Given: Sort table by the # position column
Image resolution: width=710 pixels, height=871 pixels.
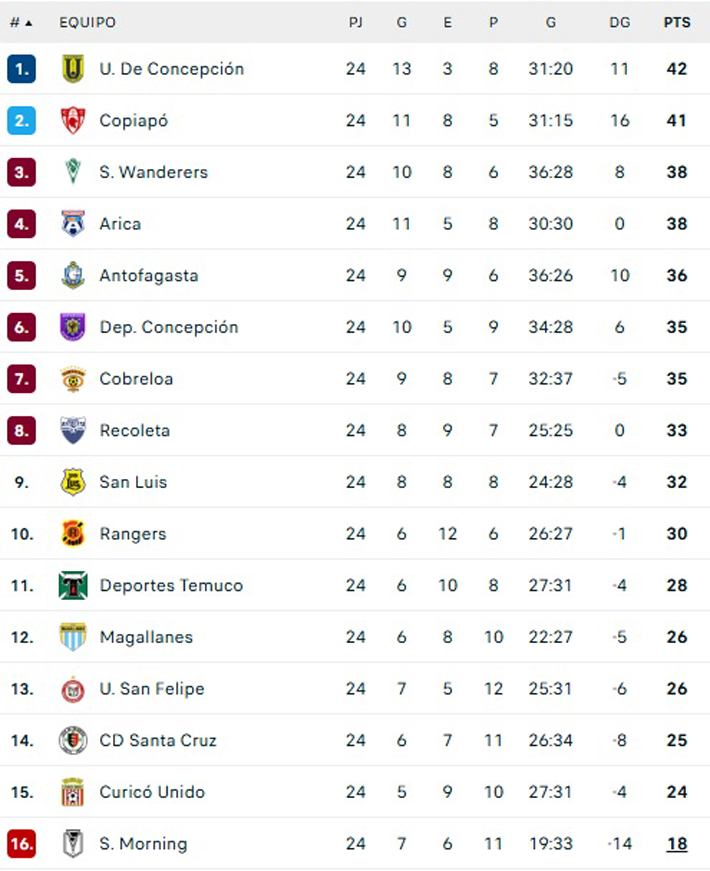Looking at the screenshot, I should coord(21,22).
